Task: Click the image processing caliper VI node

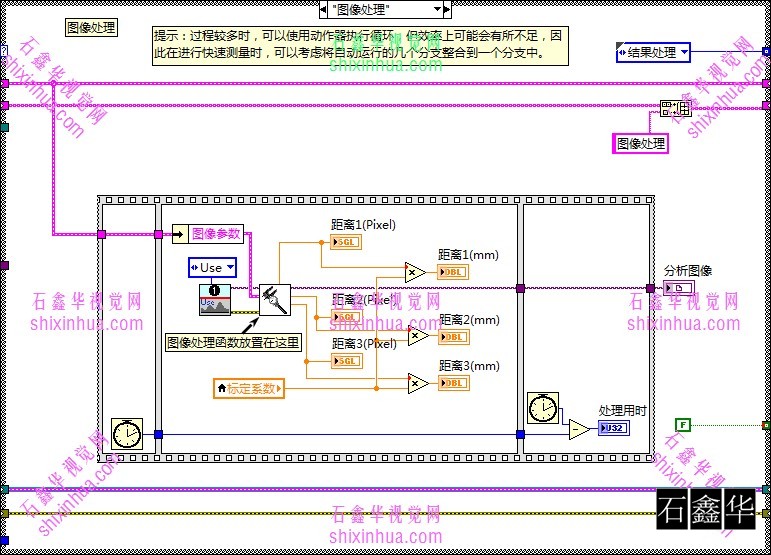Action: pyautogui.click(x=274, y=299)
